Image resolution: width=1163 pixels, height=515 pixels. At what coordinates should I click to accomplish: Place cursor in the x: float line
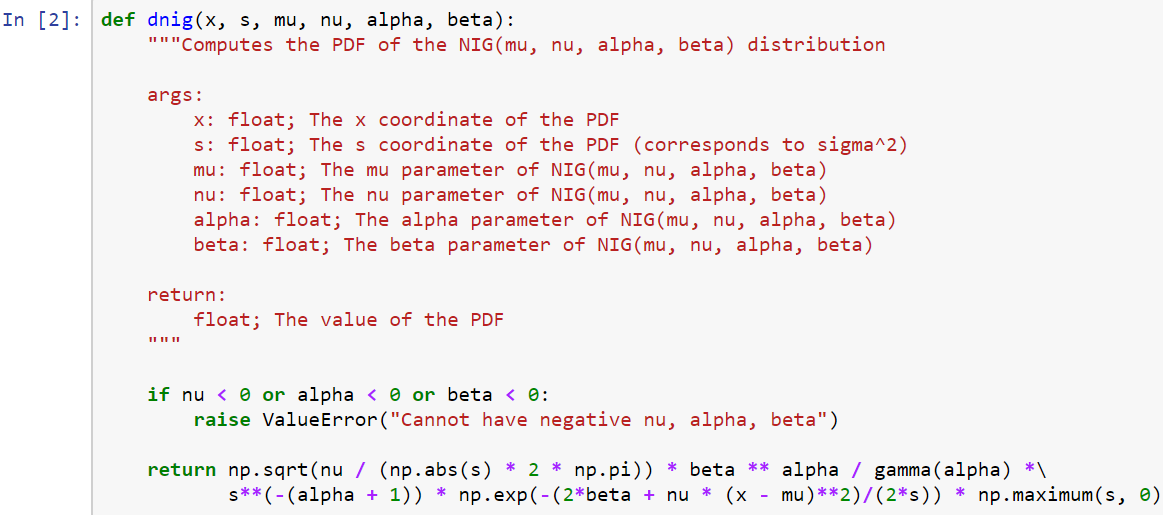pos(406,120)
